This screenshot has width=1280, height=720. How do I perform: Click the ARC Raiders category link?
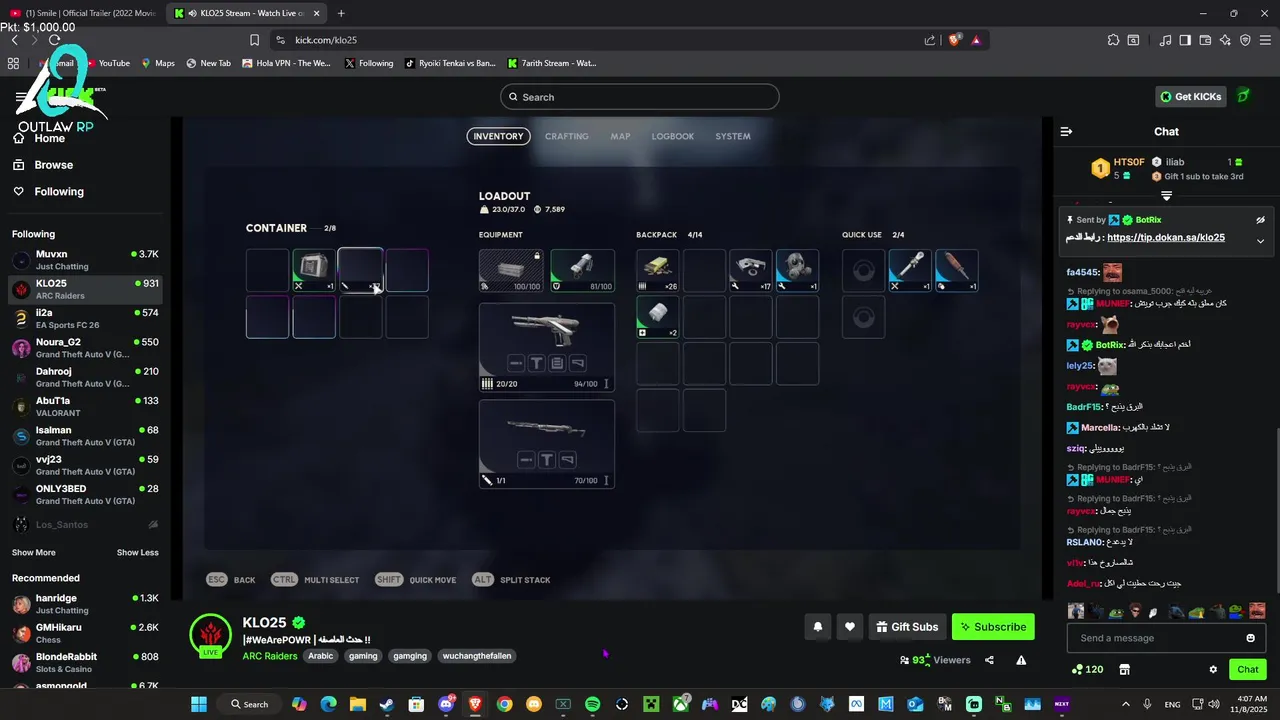click(270, 656)
